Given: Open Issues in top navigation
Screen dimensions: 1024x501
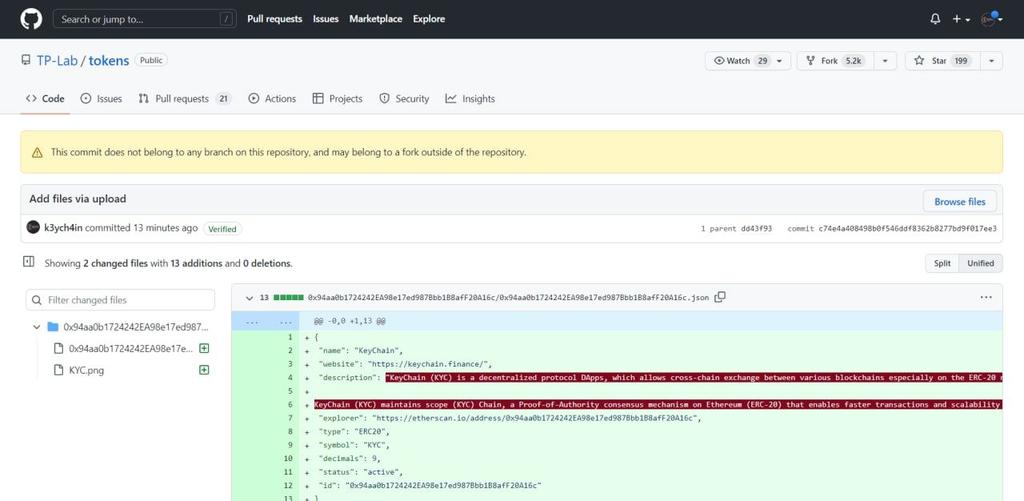Looking at the screenshot, I should [x=325, y=19].
